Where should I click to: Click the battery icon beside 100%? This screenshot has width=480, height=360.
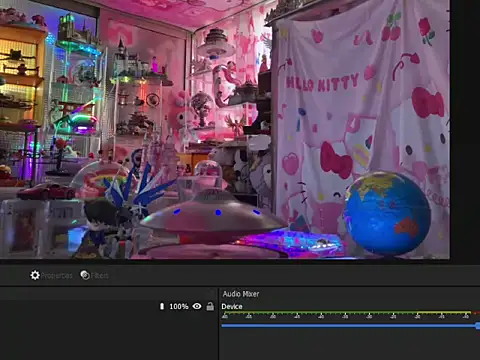click(162, 306)
